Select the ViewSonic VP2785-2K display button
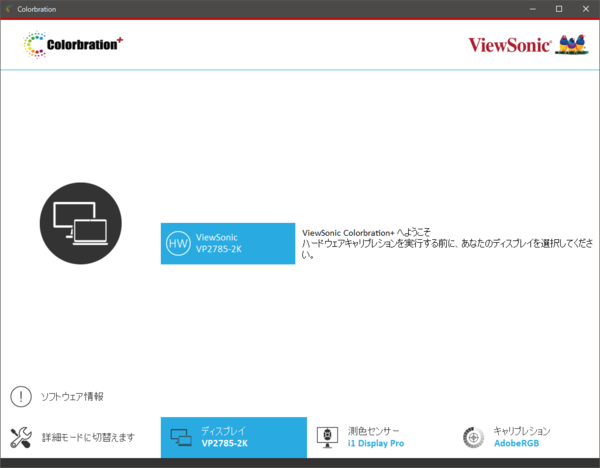Viewport: 600px width, 468px height. click(x=228, y=243)
